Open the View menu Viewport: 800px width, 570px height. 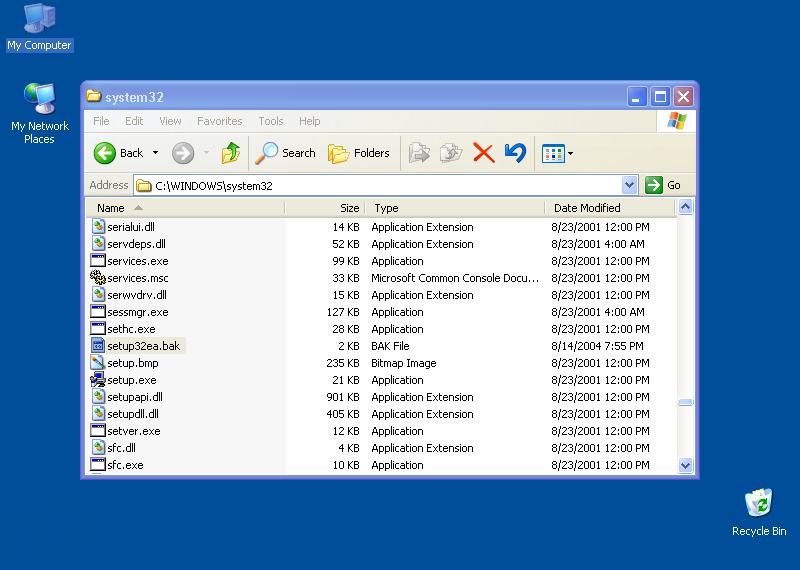point(170,121)
